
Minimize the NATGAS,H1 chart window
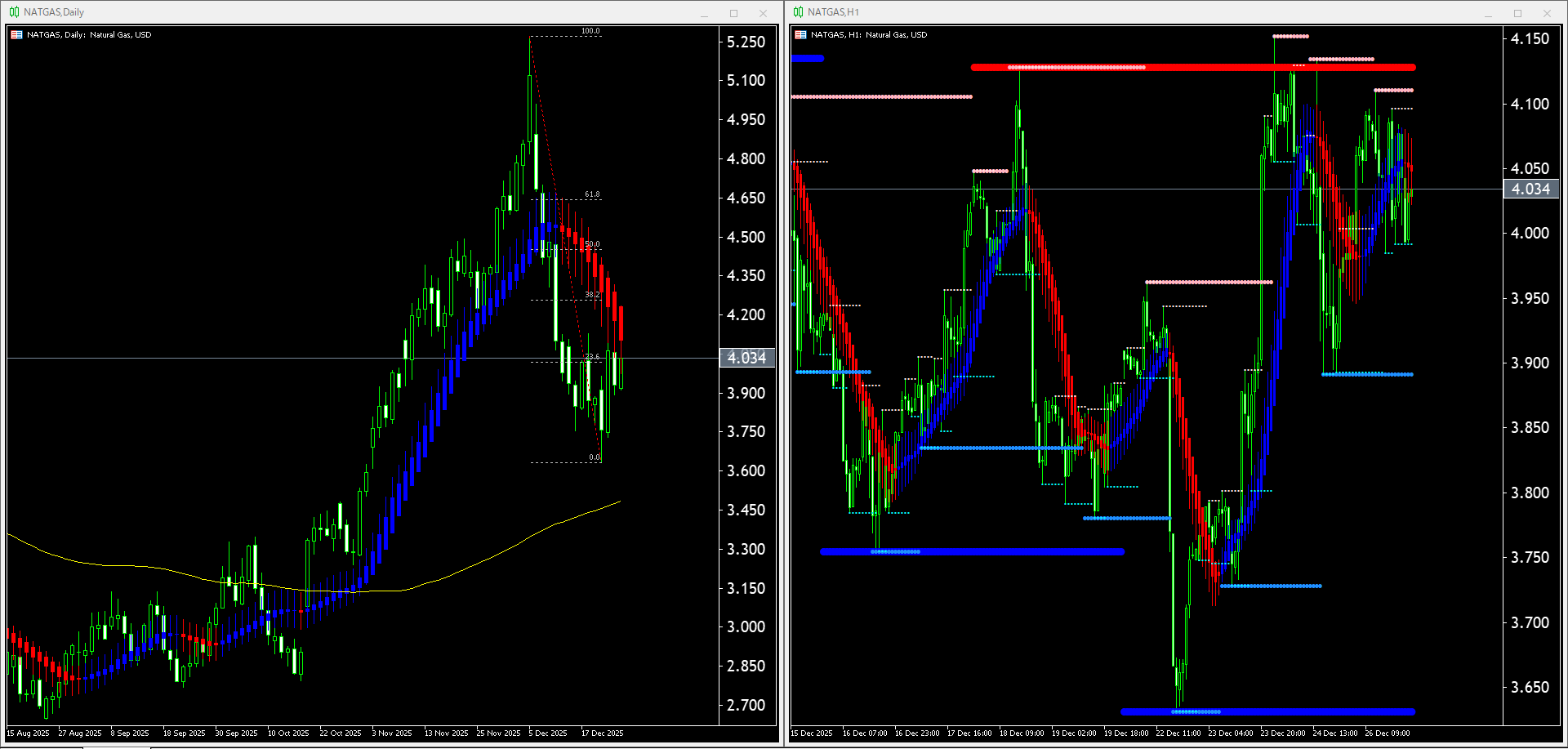tap(1488, 13)
